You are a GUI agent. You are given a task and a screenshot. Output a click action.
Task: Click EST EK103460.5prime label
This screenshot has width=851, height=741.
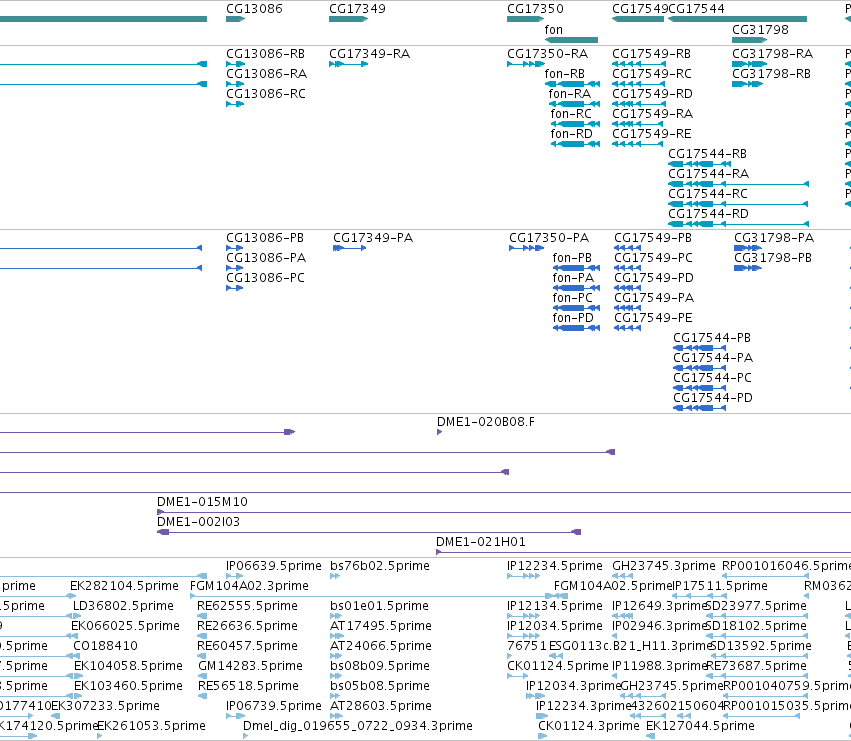coord(128,686)
